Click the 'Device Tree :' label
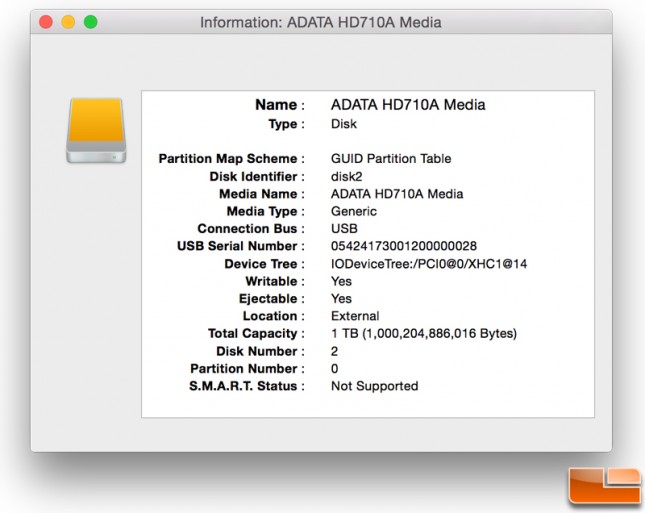The image size is (645, 513). [x=264, y=264]
